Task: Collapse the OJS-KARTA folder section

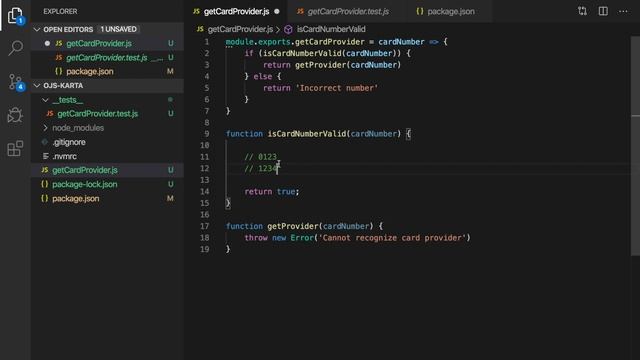Action: (x=37, y=85)
